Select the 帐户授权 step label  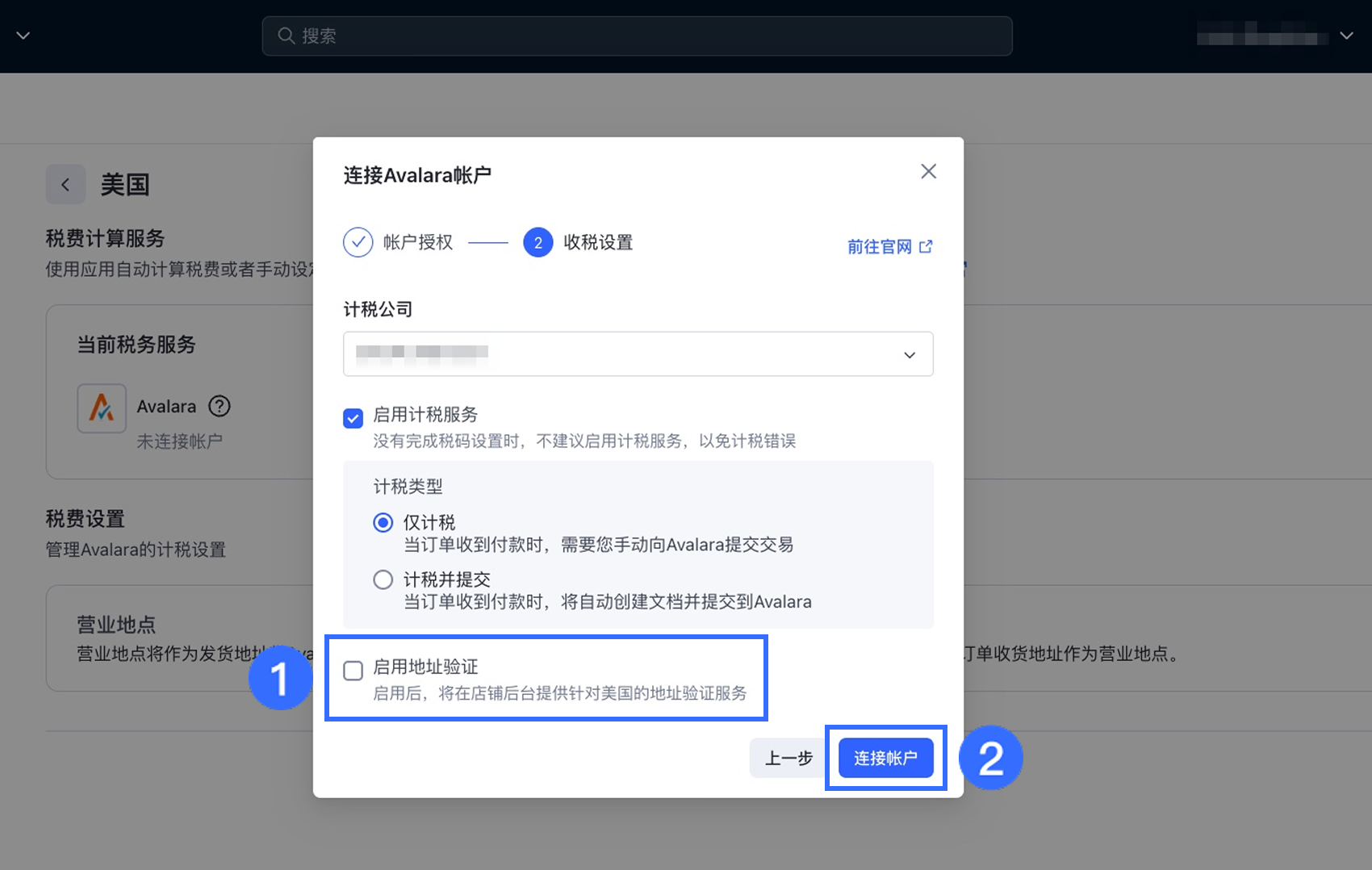[419, 241]
